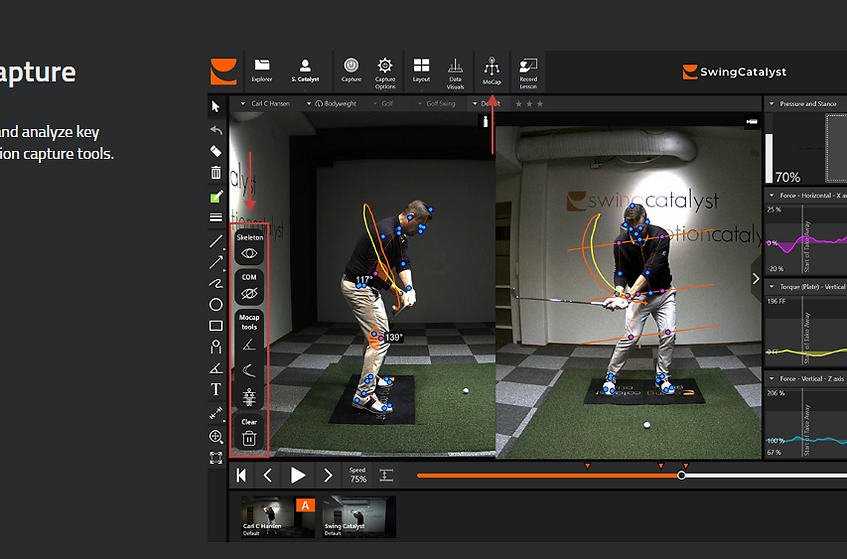The height and width of the screenshot is (559, 847).
Task: Select the line drawing tool
Action: [216, 241]
